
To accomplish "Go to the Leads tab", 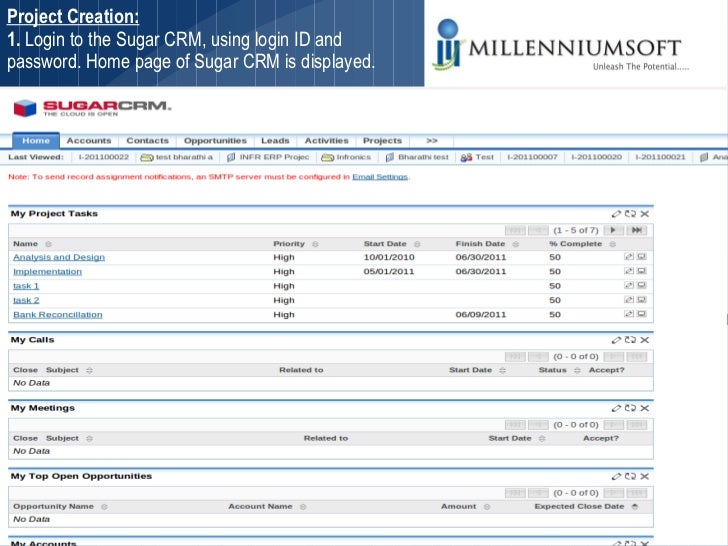I will coord(275,141).
